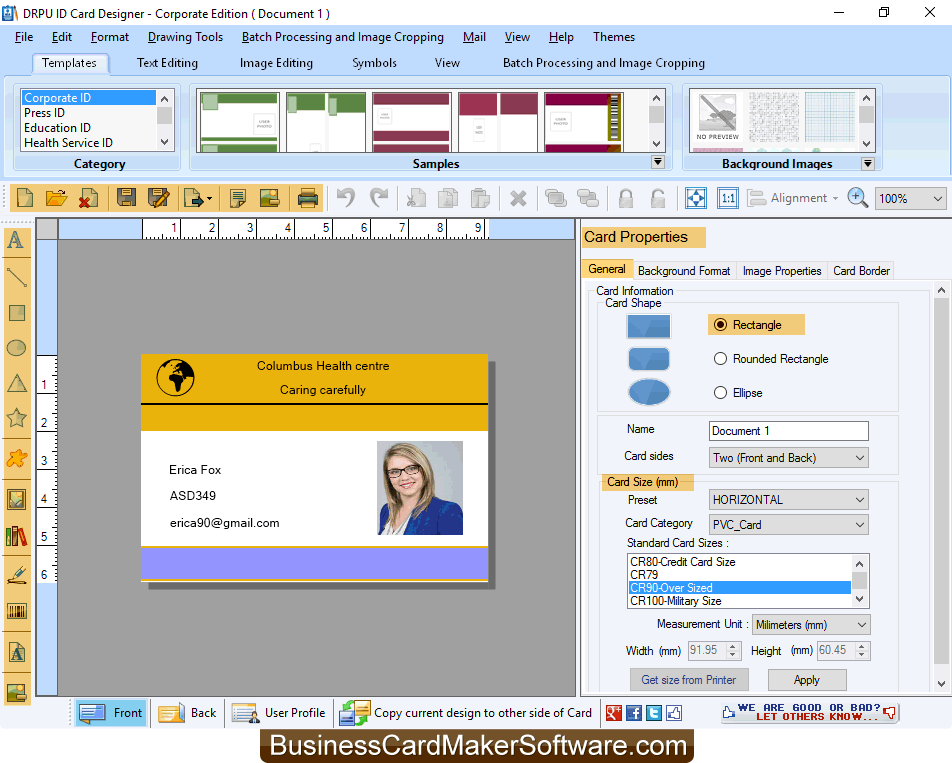Viewport: 952px width, 763px height.
Task: Click the Save floppy disk icon
Action: click(x=126, y=198)
